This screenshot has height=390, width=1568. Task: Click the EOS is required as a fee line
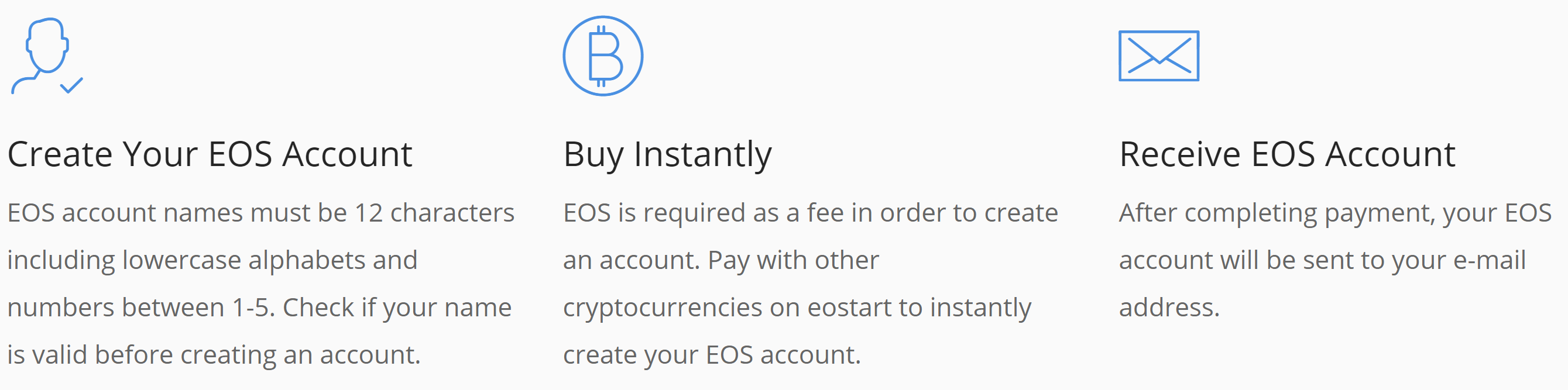coord(810,213)
